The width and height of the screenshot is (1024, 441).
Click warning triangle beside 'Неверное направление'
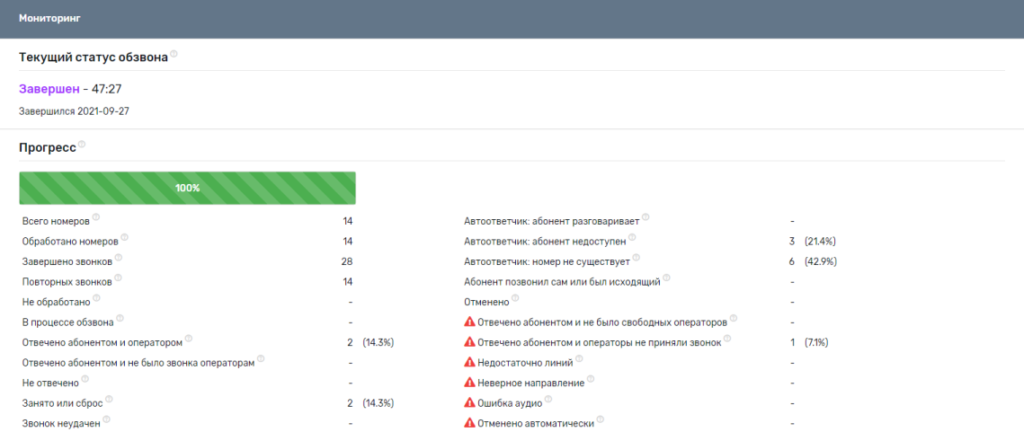click(x=469, y=382)
